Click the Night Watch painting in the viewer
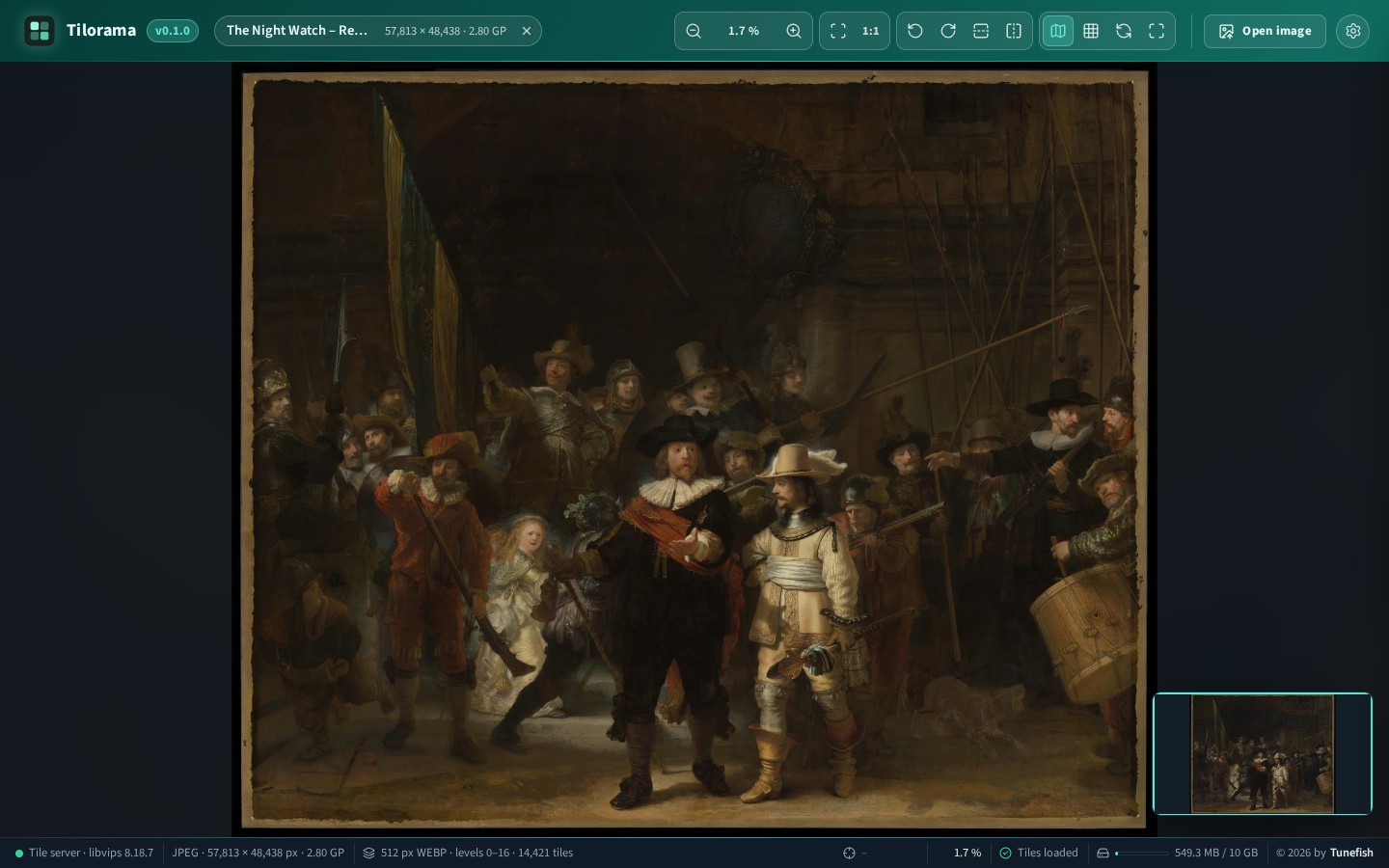Image resolution: width=1389 pixels, height=868 pixels. [x=694, y=449]
